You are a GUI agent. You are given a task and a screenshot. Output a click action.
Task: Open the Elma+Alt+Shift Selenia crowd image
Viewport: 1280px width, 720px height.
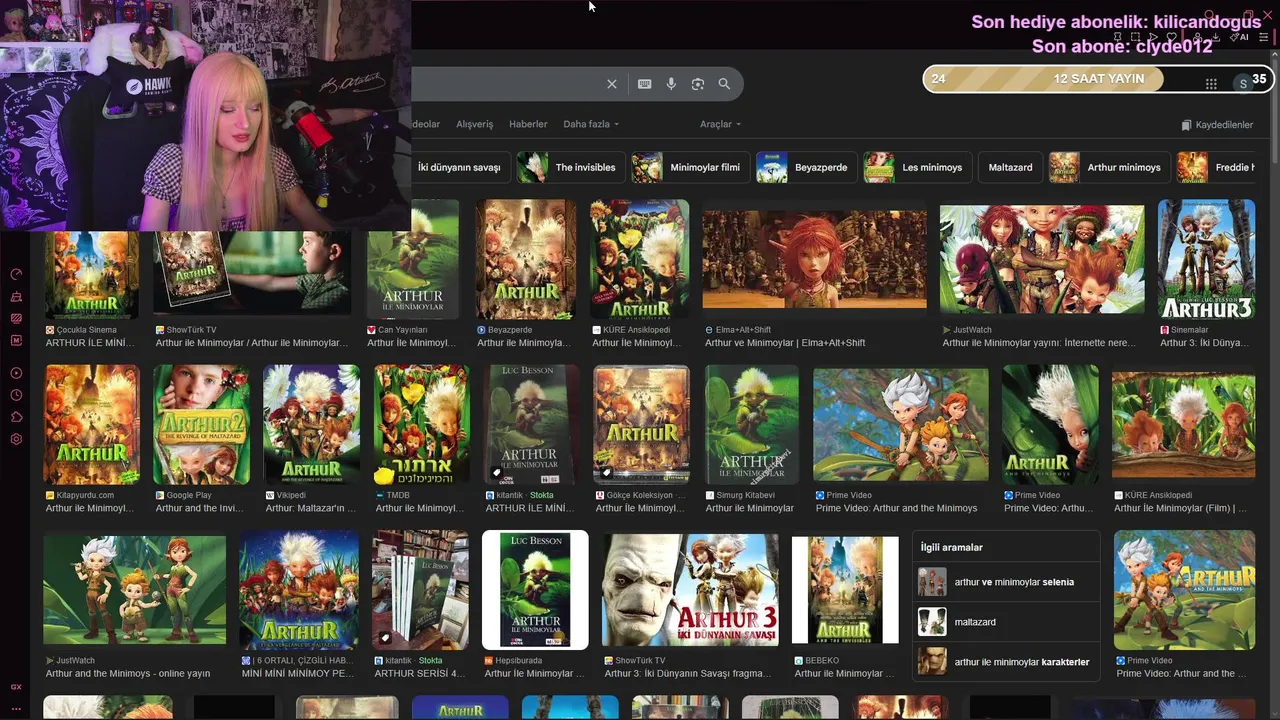click(x=814, y=259)
